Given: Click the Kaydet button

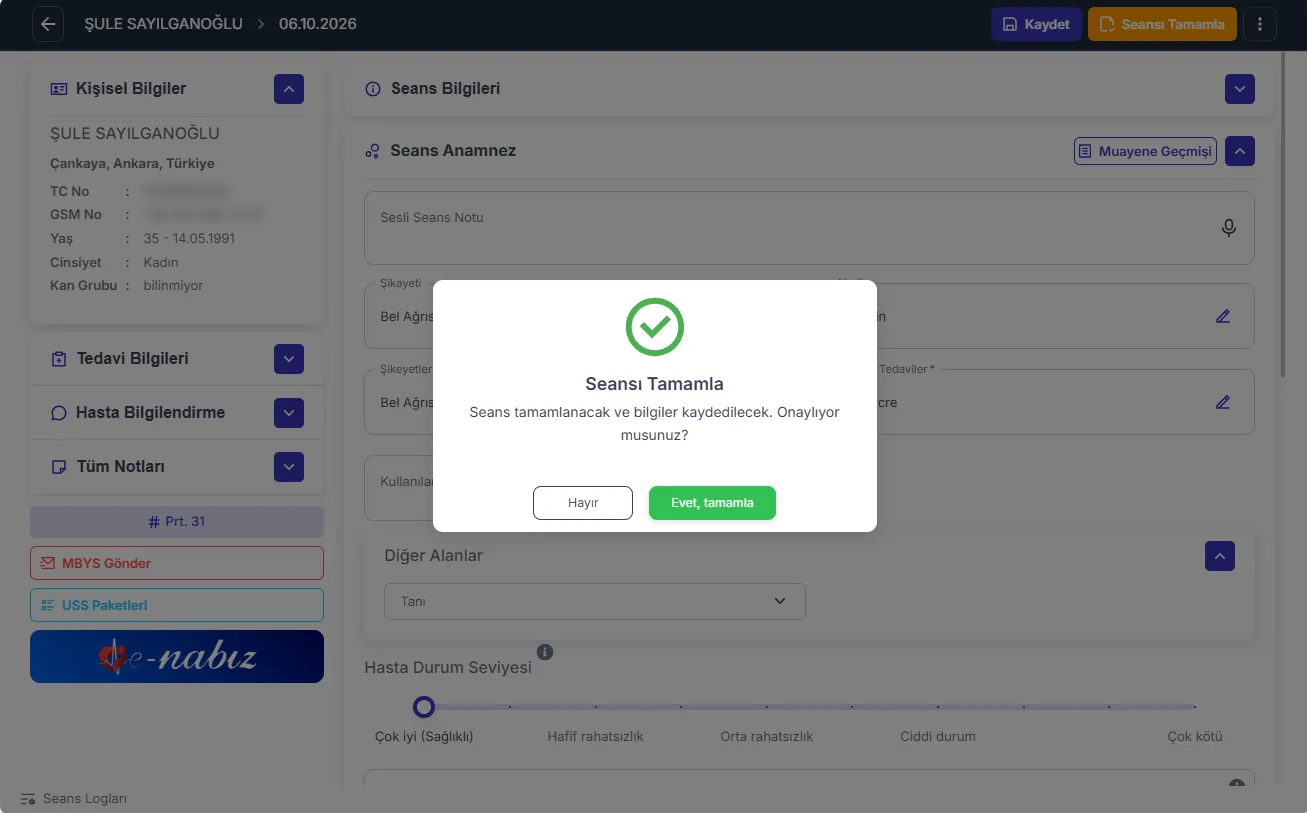Looking at the screenshot, I should pos(1036,24).
